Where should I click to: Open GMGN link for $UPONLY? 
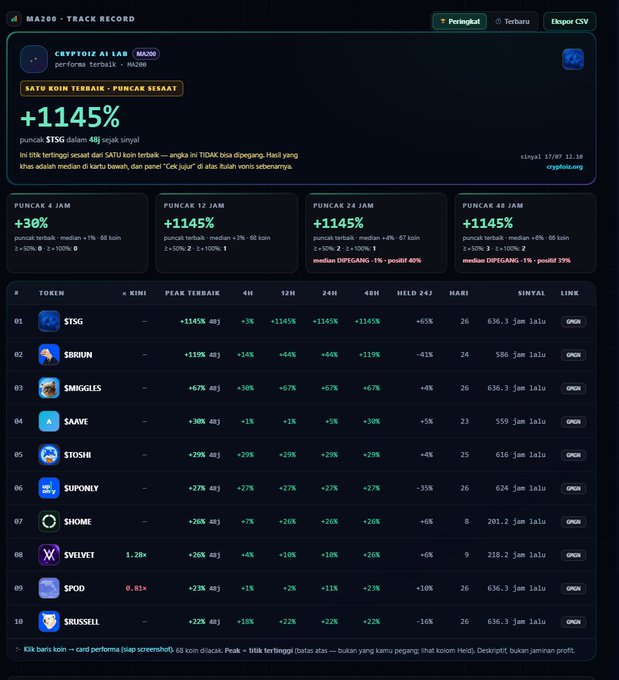click(573, 488)
